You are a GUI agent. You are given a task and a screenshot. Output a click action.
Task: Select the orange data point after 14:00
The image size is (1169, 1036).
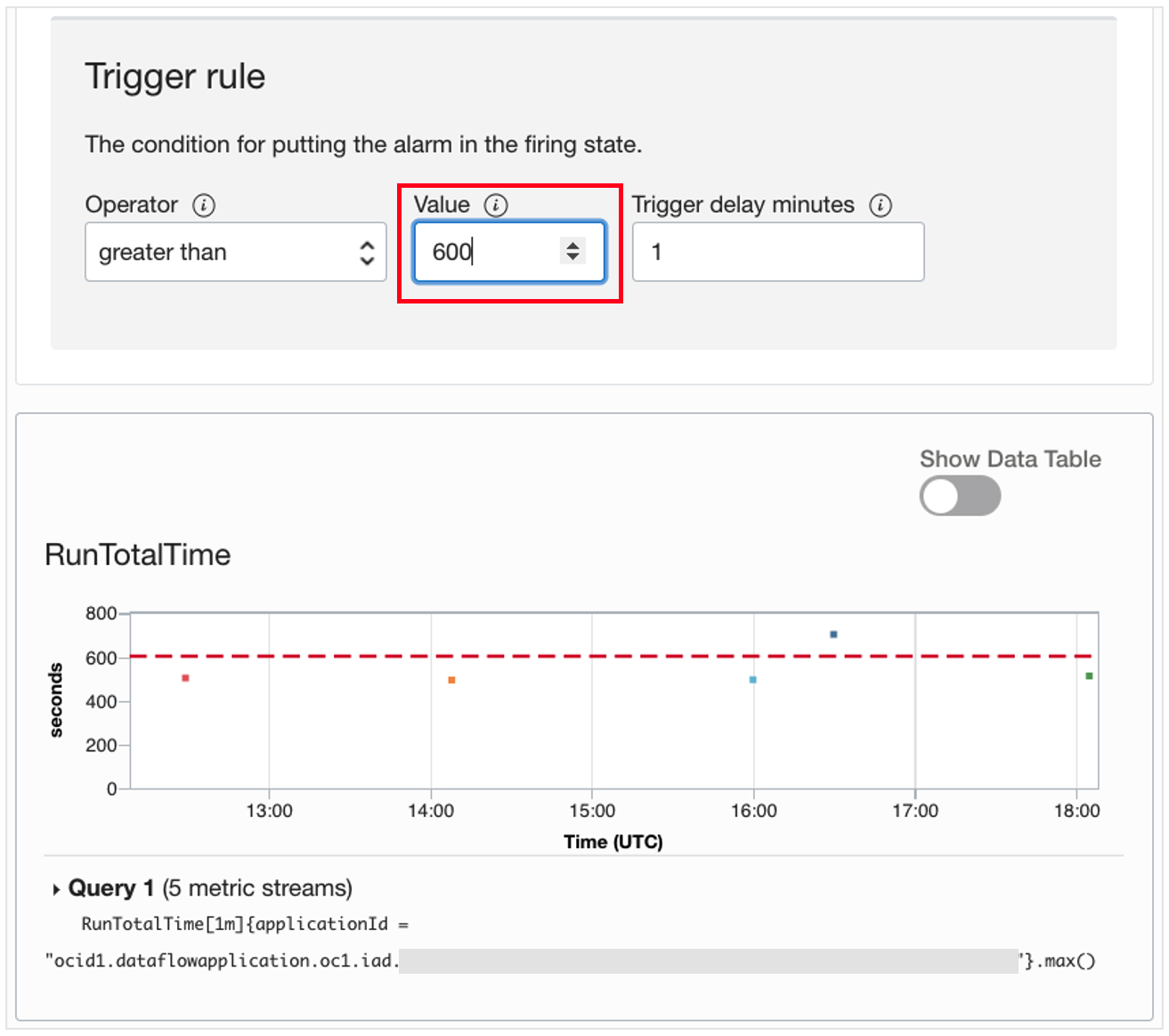coord(451,680)
